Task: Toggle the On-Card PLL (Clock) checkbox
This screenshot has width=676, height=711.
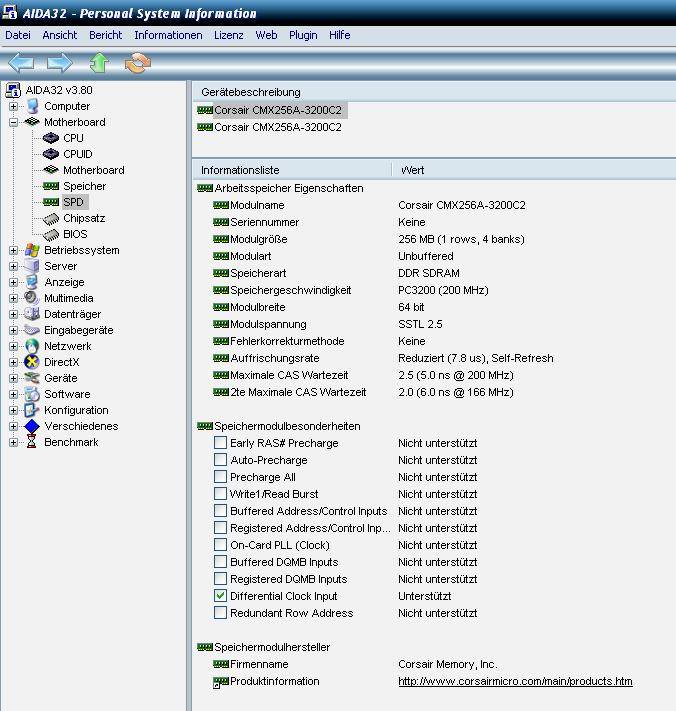Action: 220,545
